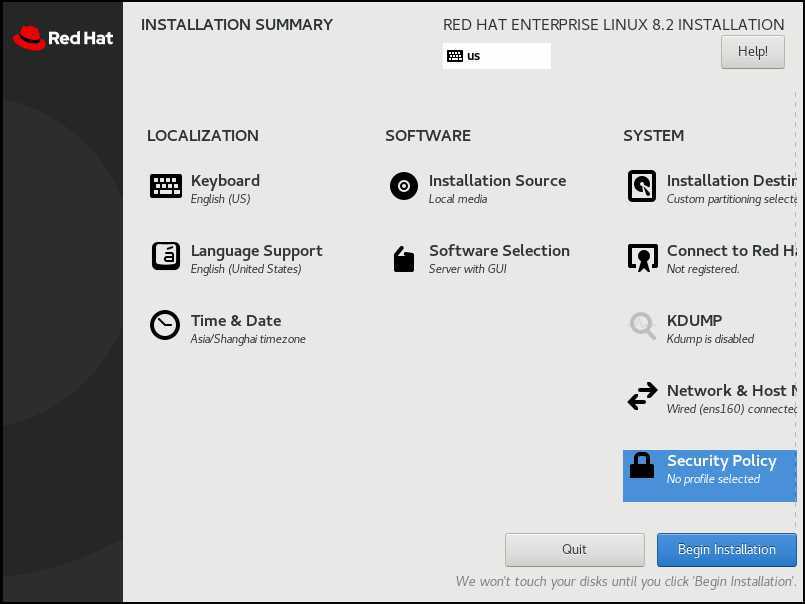Open the Installation Destination title
The width and height of the screenshot is (805, 604).
(x=732, y=181)
